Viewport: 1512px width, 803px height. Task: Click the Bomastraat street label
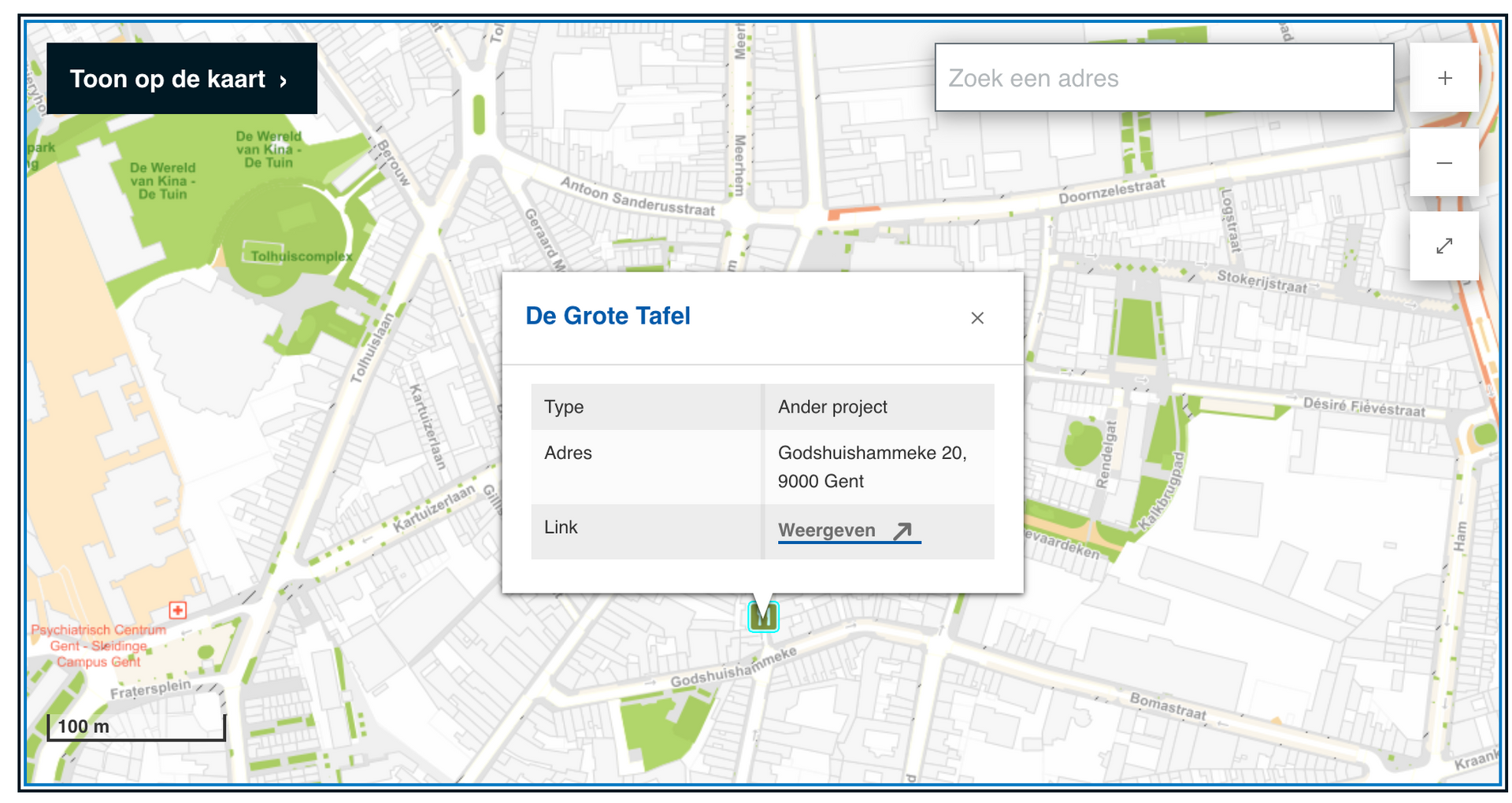click(1168, 705)
